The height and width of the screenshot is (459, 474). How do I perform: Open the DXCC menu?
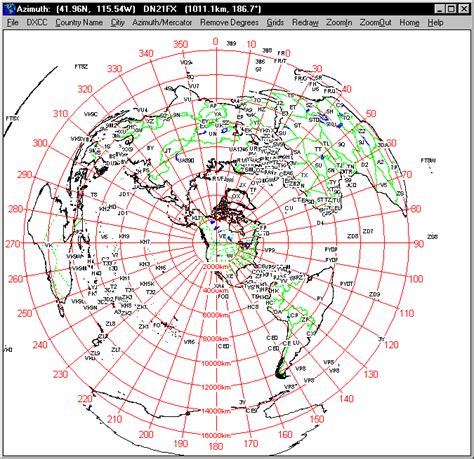click(x=37, y=23)
